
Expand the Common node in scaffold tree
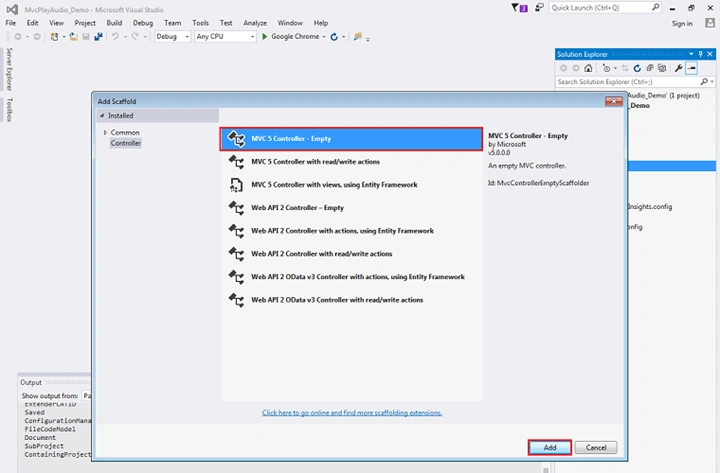point(105,133)
